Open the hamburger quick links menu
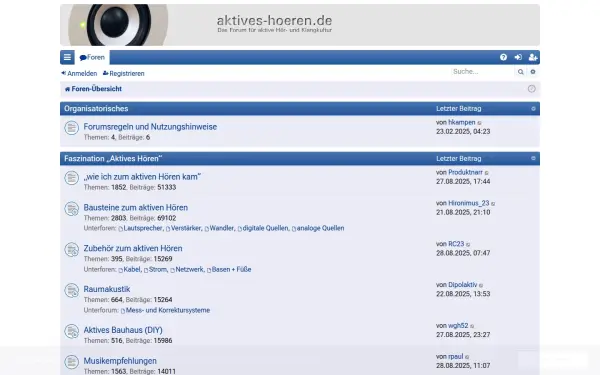Image resolution: width=600 pixels, height=375 pixels. pos(67,57)
